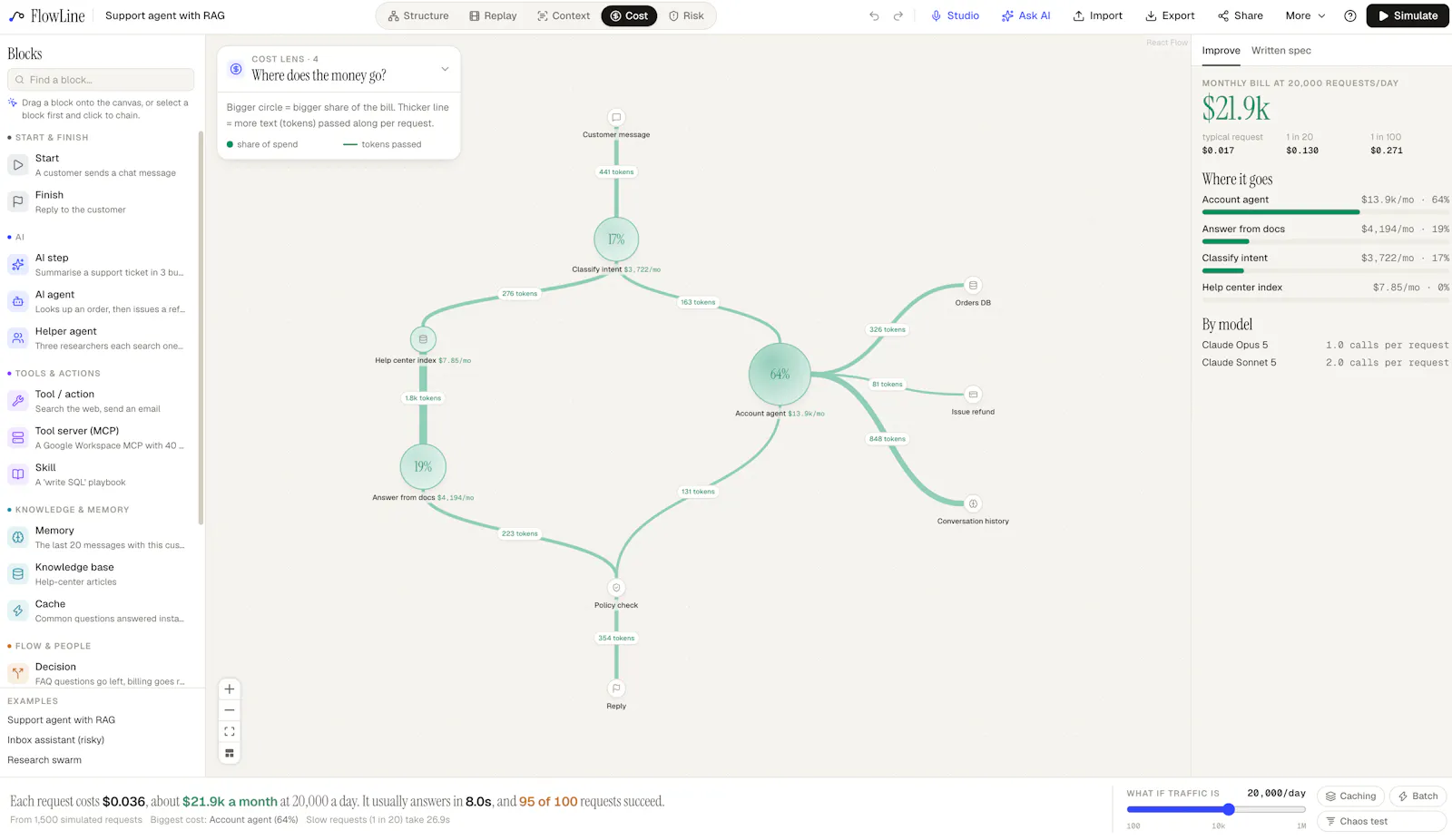The height and width of the screenshot is (840, 1452).
Task: Toggle the minimap icon on canvas
Action: pos(230,753)
